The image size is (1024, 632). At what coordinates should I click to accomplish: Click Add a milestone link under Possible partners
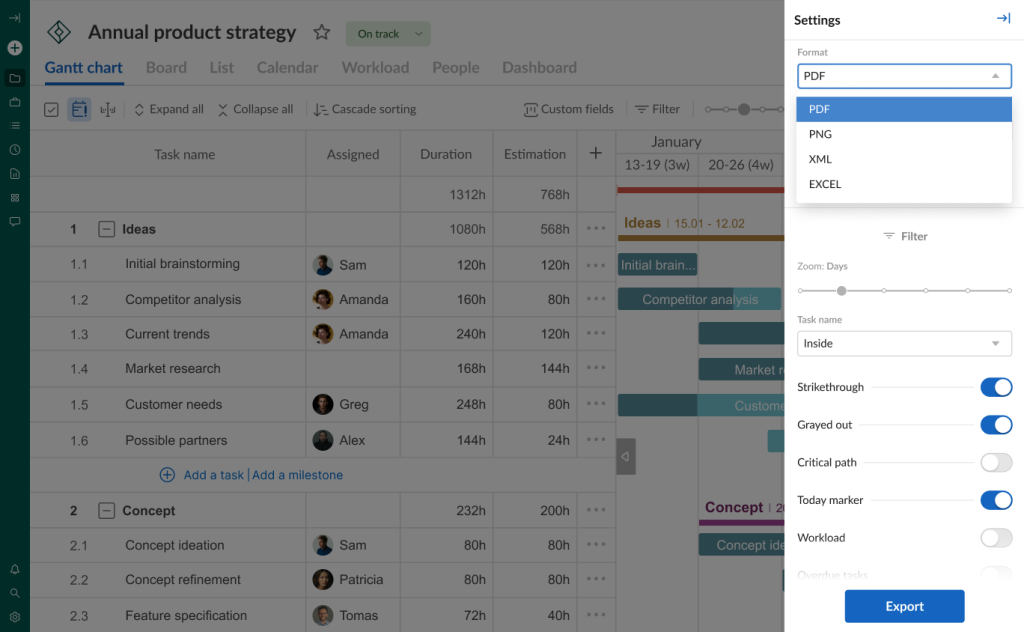pos(297,475)
